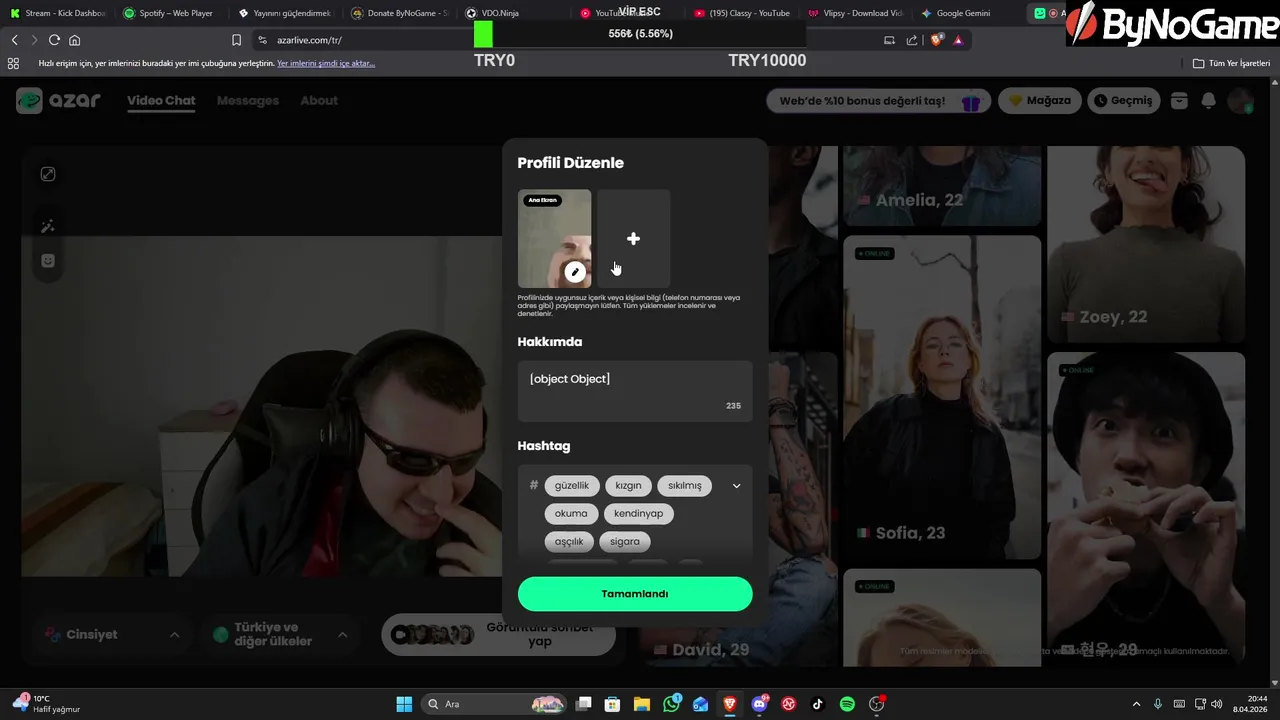Open Zoey, 22 profile card
The height and width of the screenshot is (720, 1280).
click(1146, 244)
